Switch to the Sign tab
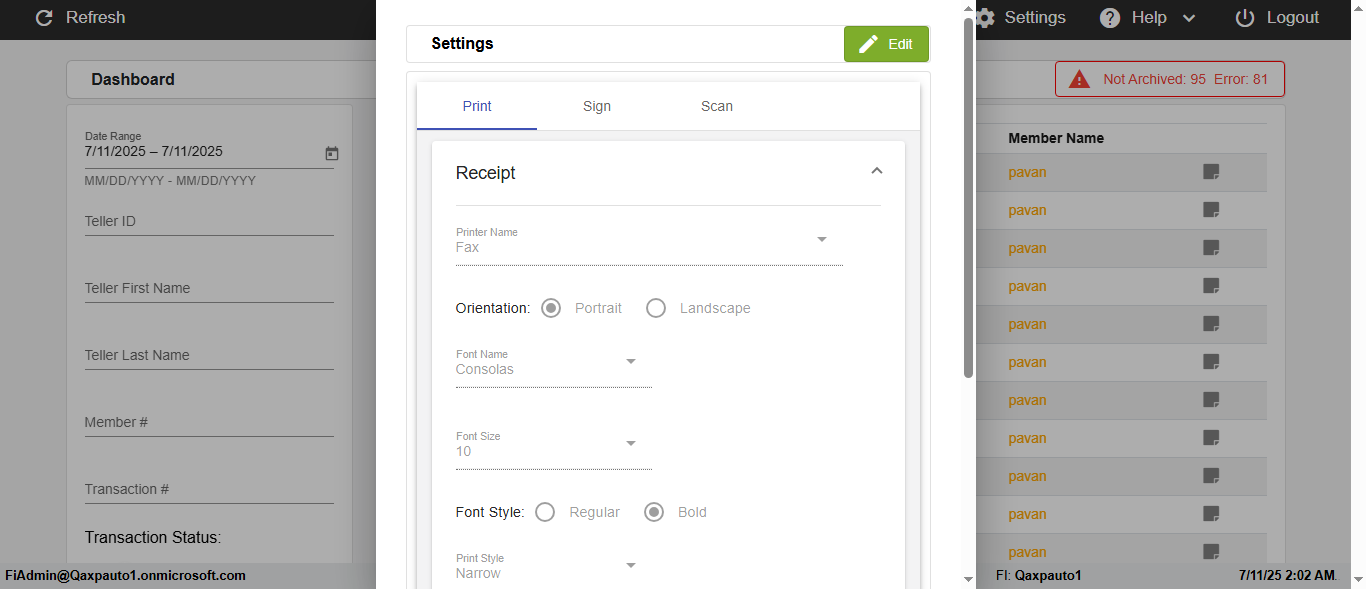 597,106
